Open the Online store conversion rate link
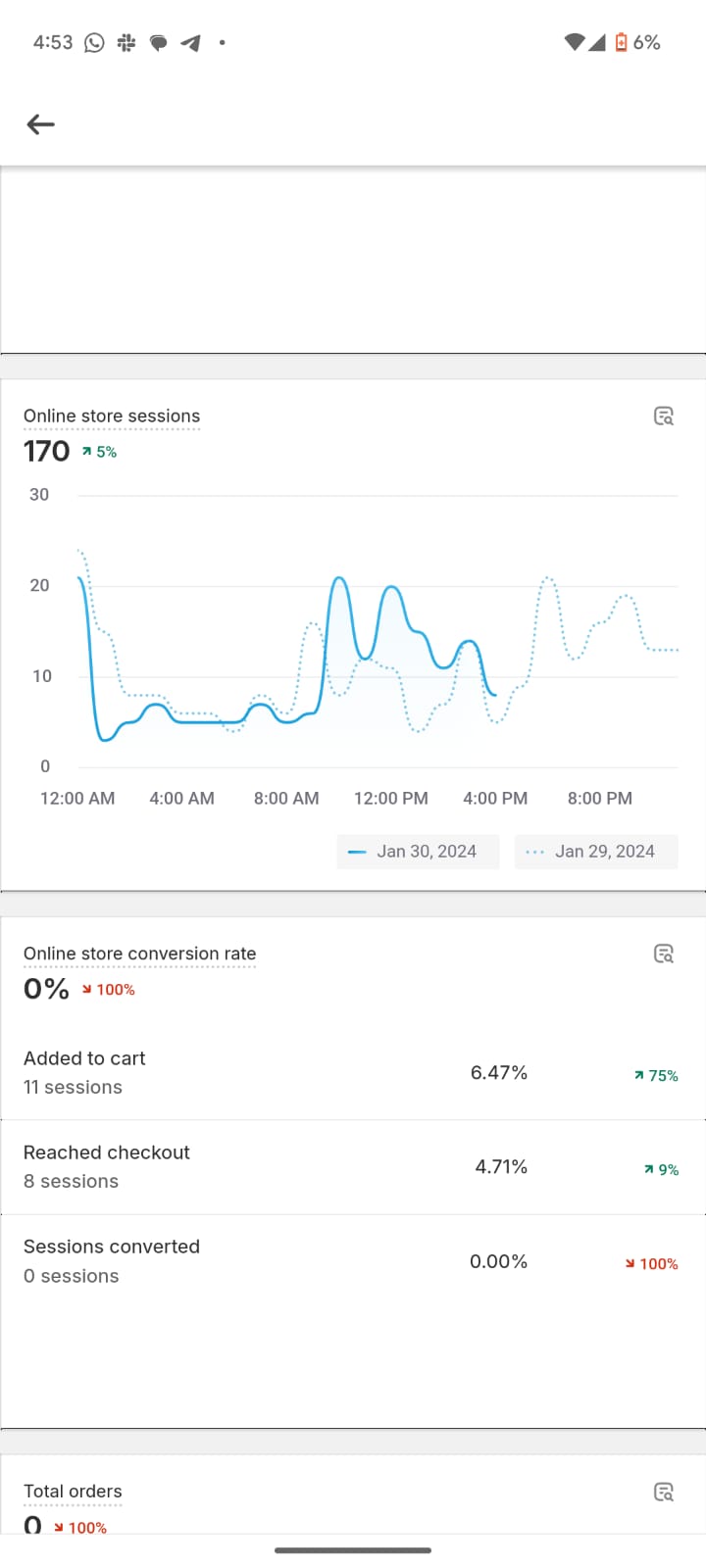Image resolution: width=706 pixels, height=1568 pixels. tap(139, 954)
